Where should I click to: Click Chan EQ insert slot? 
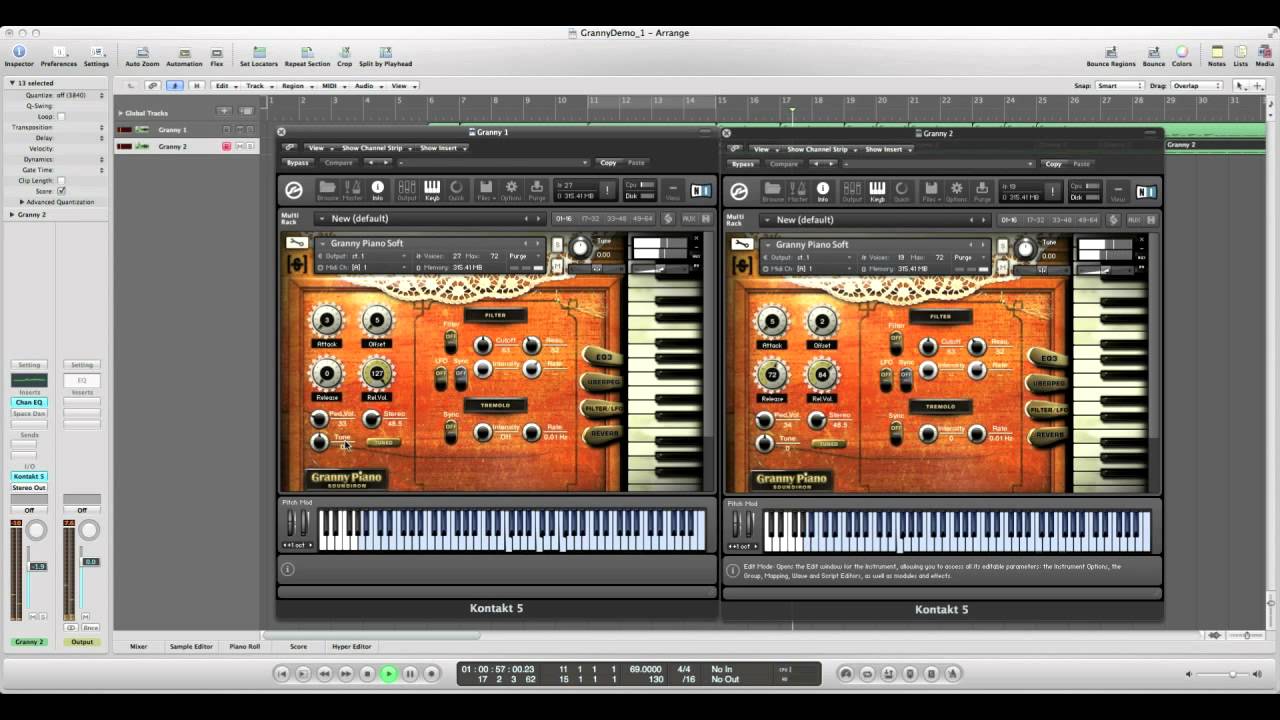(29, 402)
